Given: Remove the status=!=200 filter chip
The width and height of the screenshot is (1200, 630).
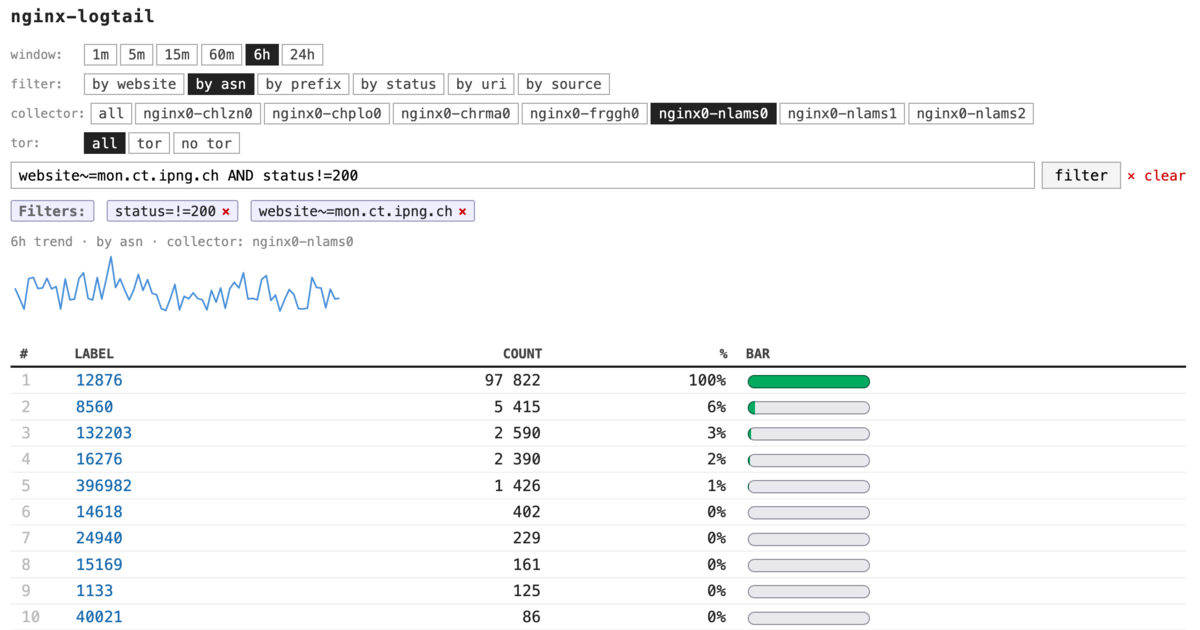Looking at the screenshot, I should coord(226,211).
